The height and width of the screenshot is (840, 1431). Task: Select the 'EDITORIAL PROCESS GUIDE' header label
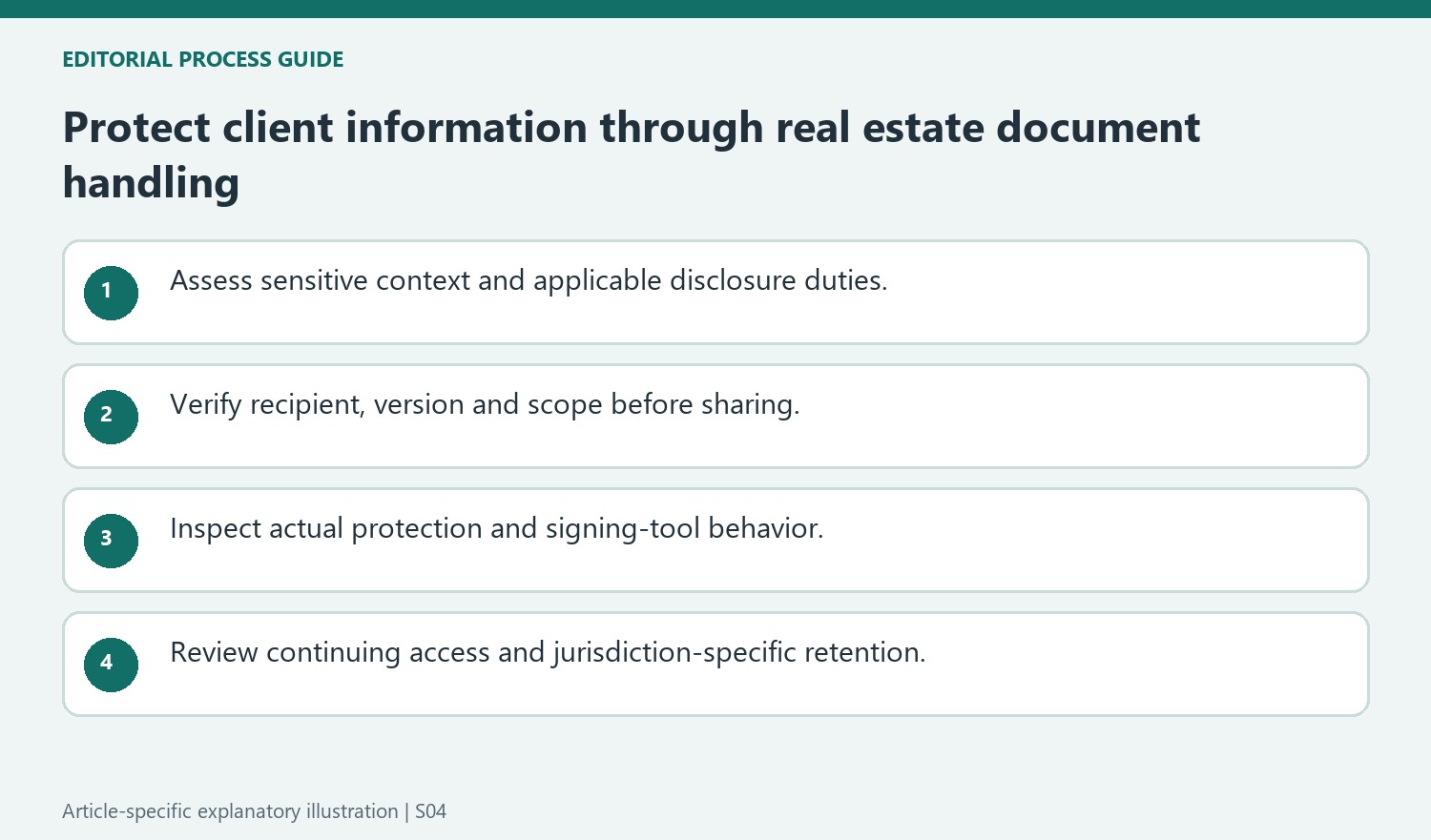[x=202, y=59]
